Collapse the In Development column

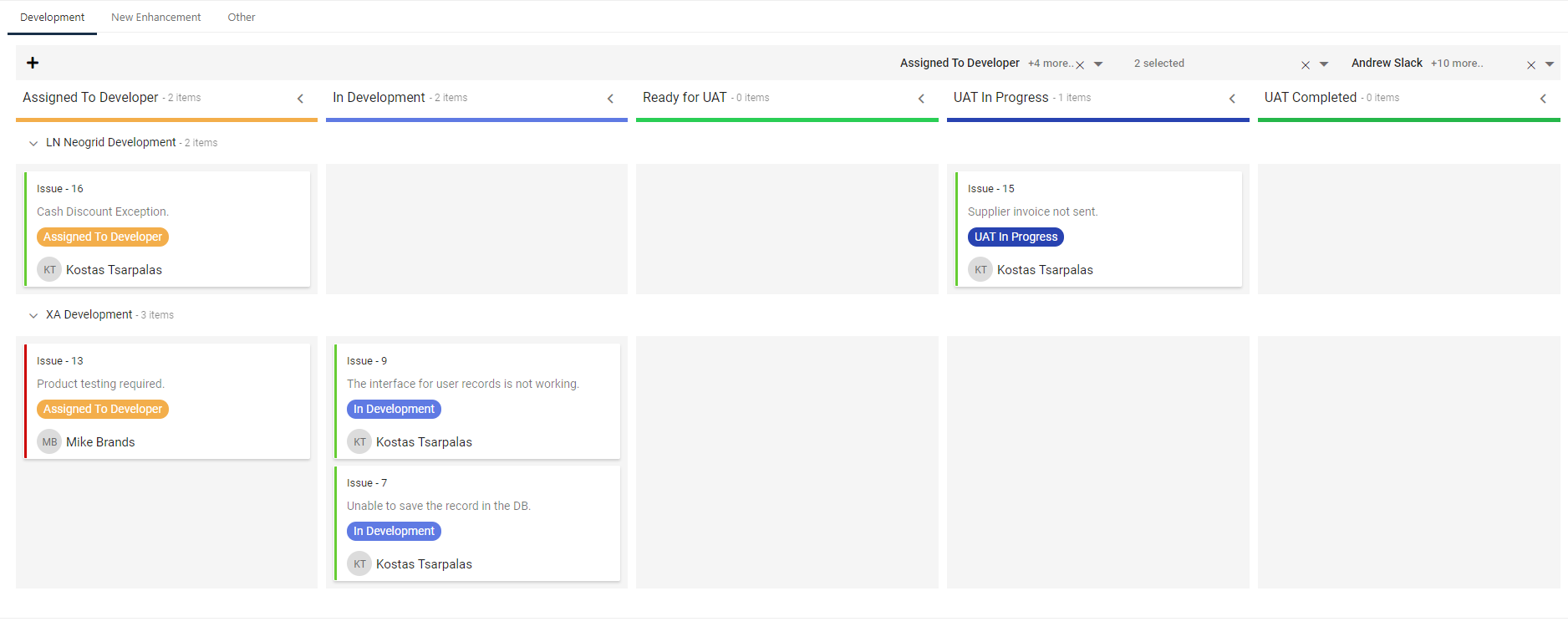[x=610, y=99]
